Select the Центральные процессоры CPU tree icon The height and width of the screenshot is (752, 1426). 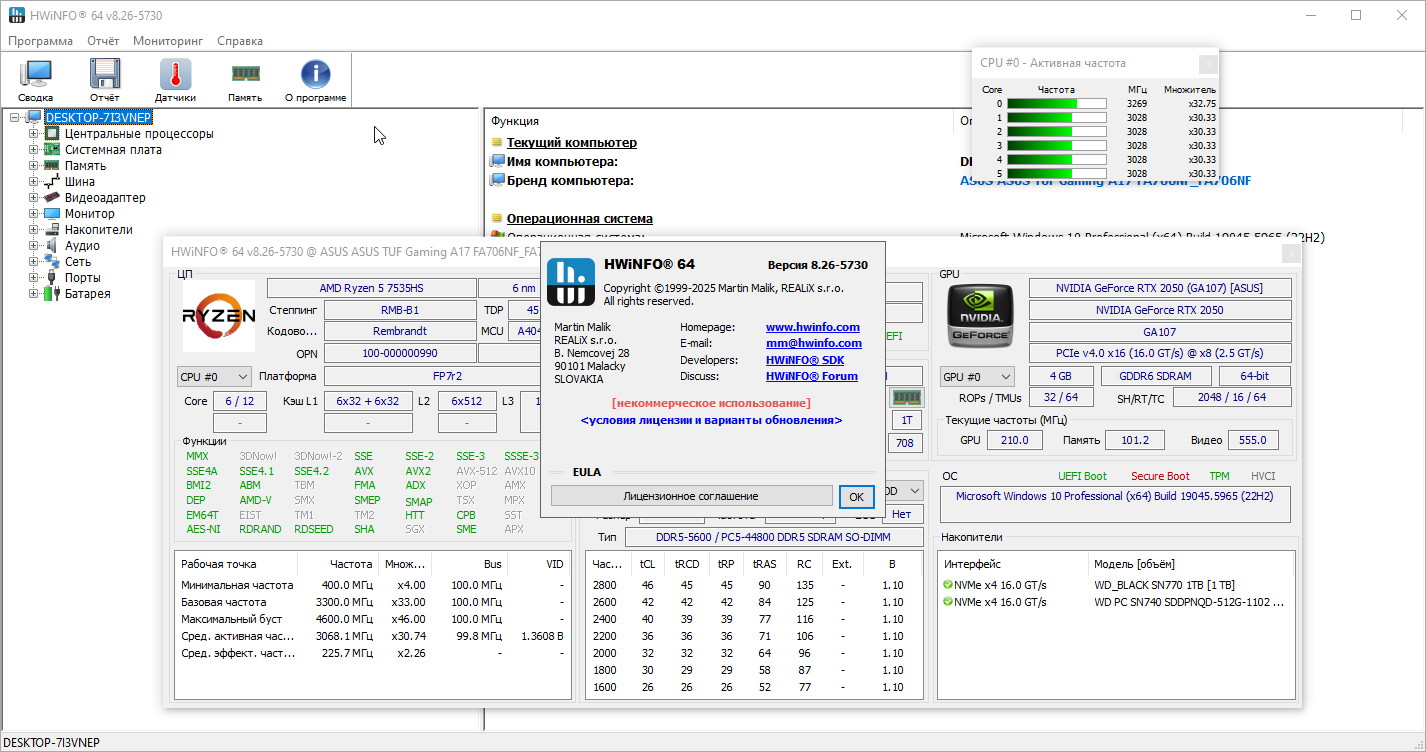52,134
